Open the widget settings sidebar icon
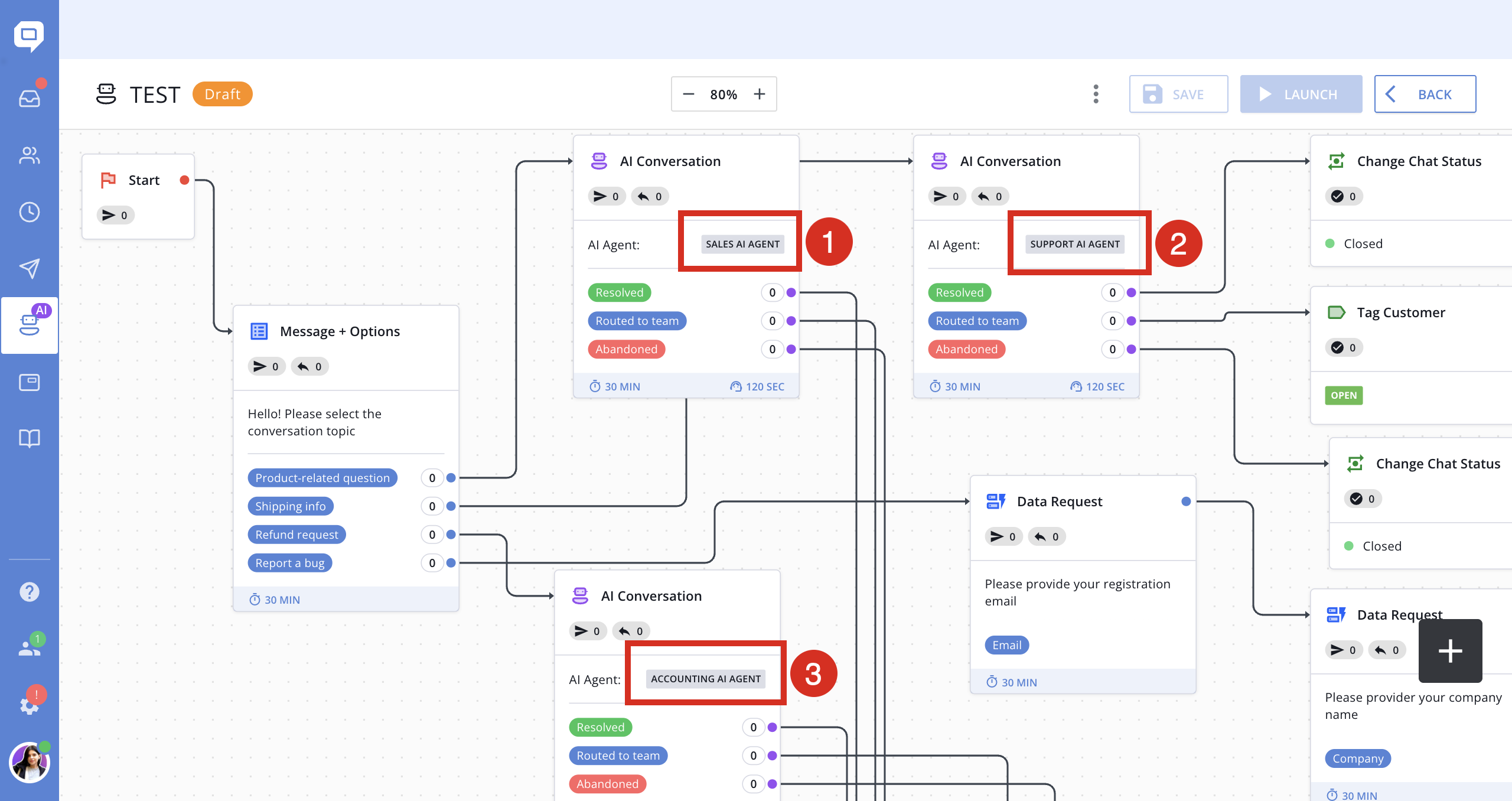The width and height of the screenshot is (1512, 801). tap(30, 382)
